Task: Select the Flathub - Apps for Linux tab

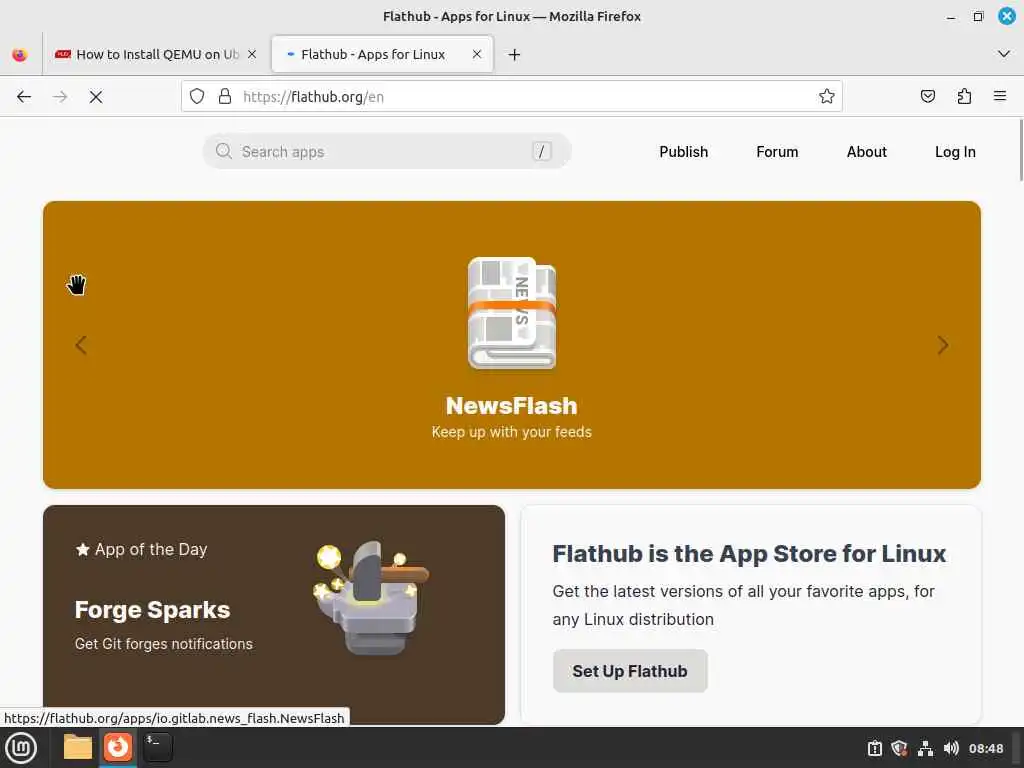Action: (382, 55)
